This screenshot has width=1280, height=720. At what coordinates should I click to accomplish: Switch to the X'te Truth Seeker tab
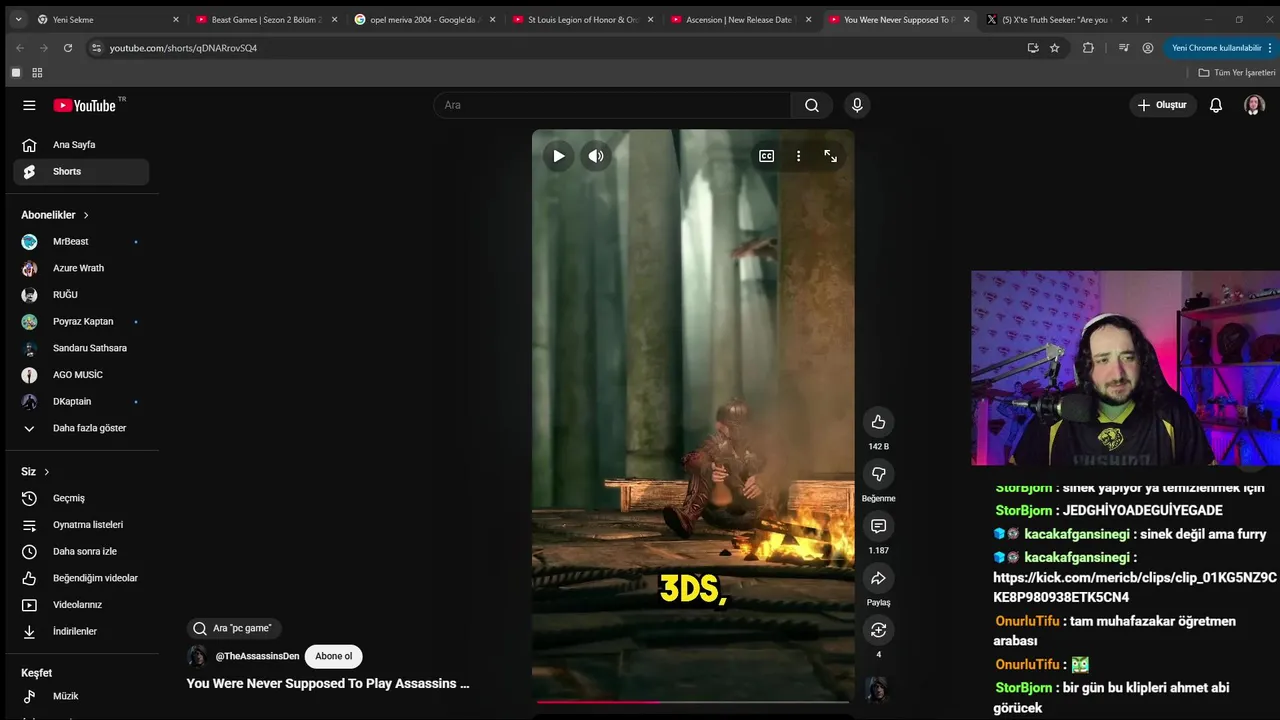point(1056,20)
